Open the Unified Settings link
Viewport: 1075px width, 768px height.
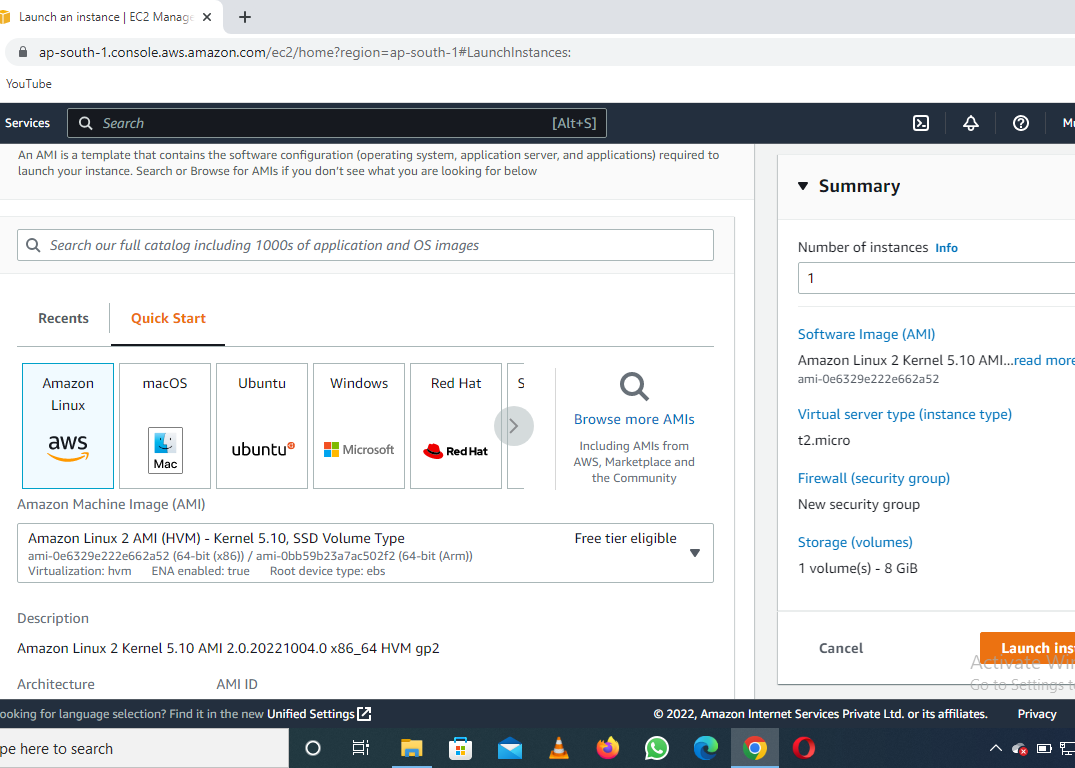point(319,714)
